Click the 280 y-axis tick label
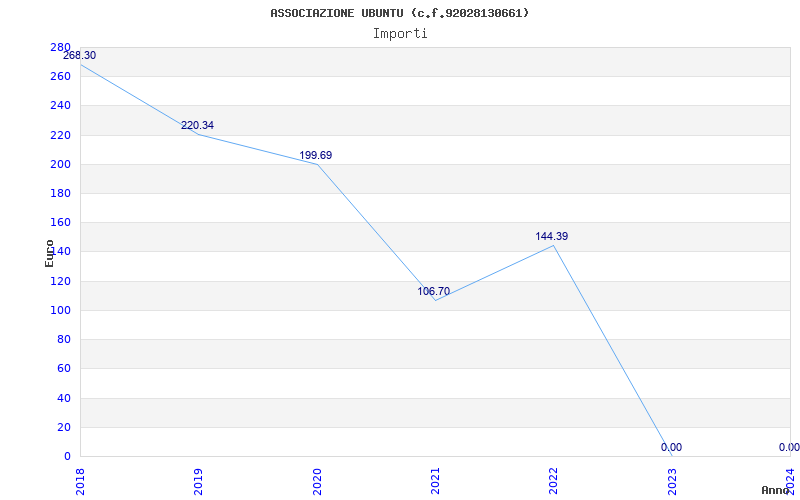This screenshot has width=800, height=500. [61, 47]
